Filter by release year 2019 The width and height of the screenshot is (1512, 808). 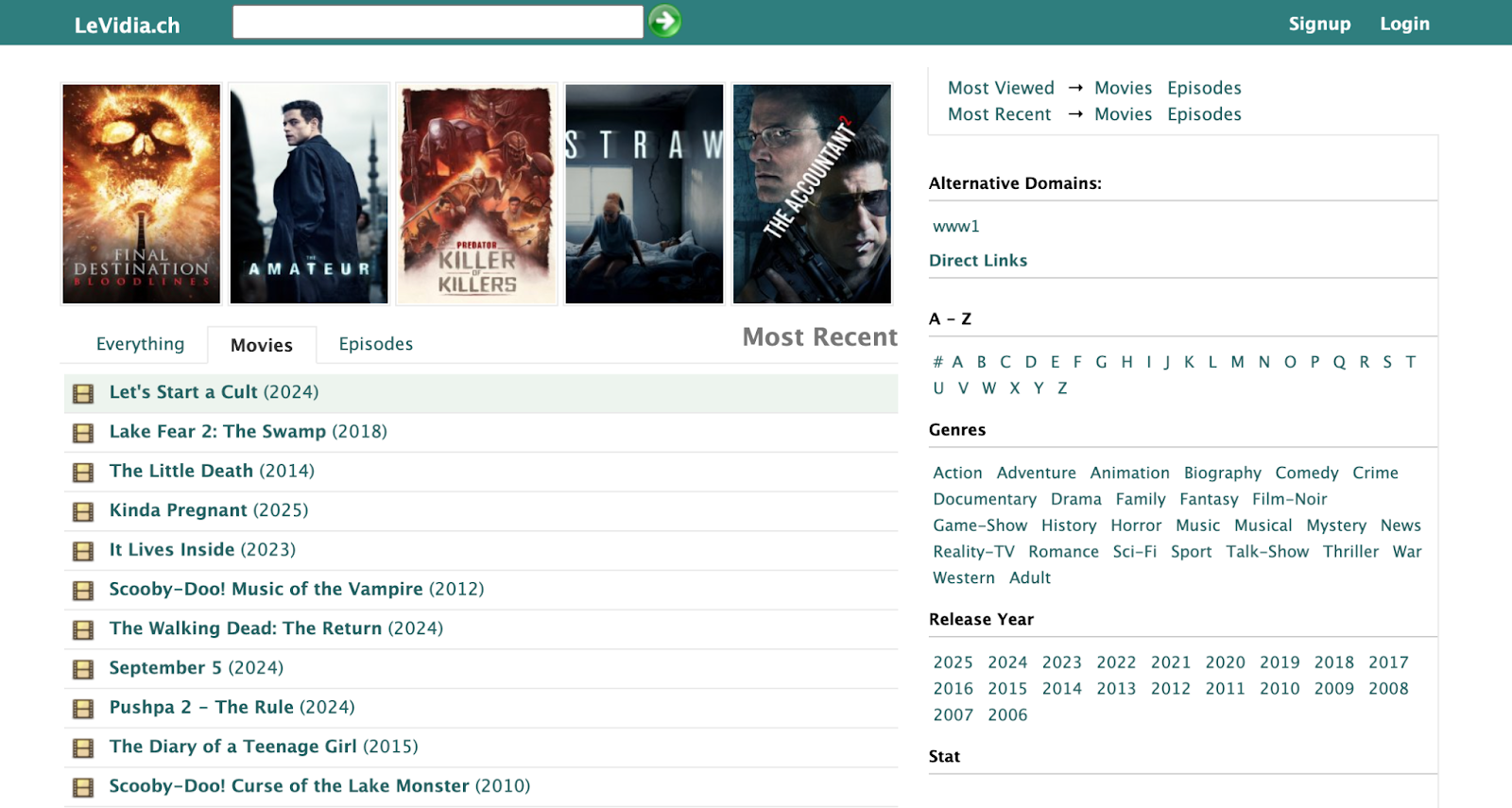click(1280, 663)
